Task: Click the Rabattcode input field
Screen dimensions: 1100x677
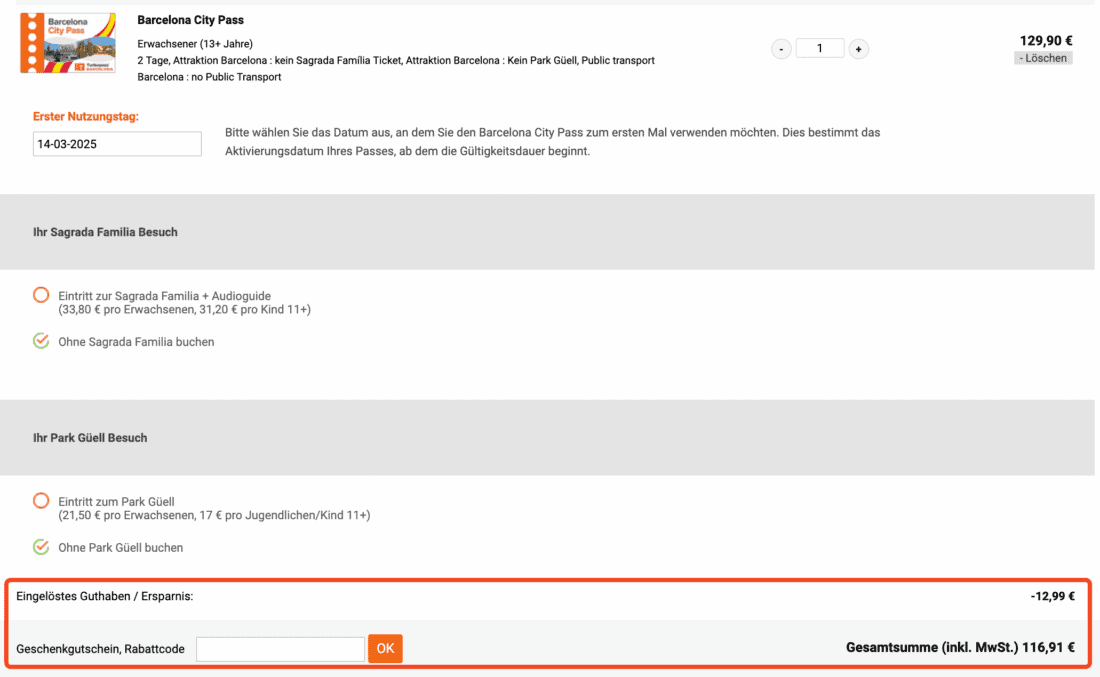Action: [x=280, y=649]
